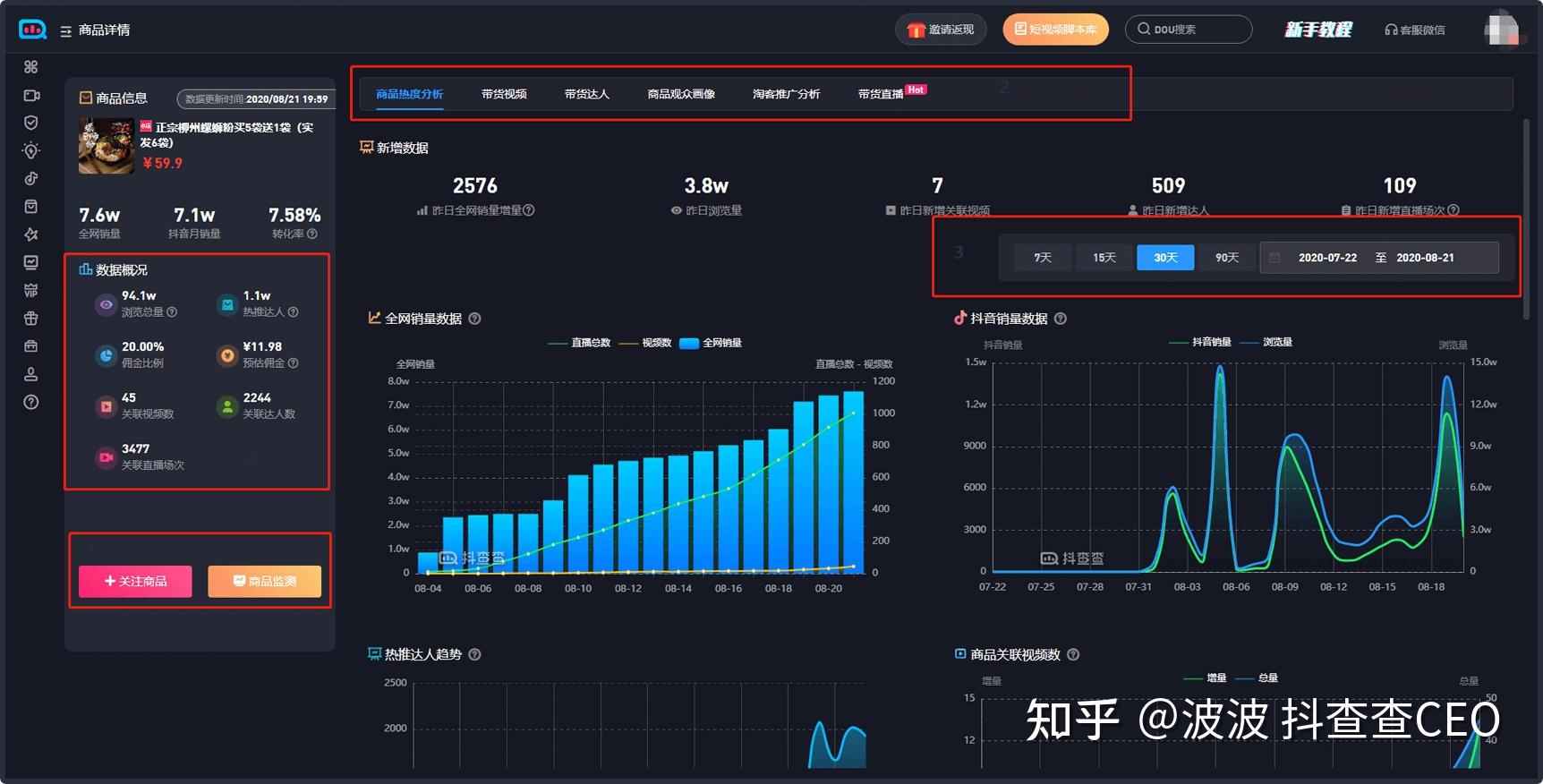Click the 关注商品 button
Image resolution: width=1543 pixels, height=784 pixels.
click(x=135, y=581)
